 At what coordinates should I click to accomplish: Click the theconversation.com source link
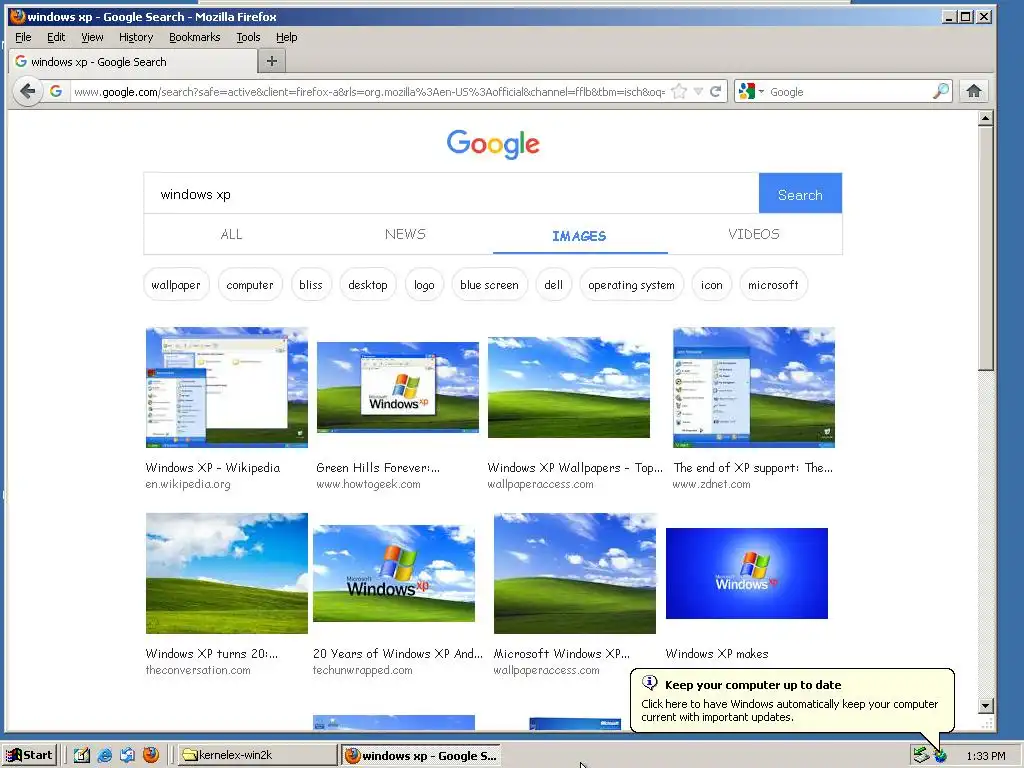(198, 670)
